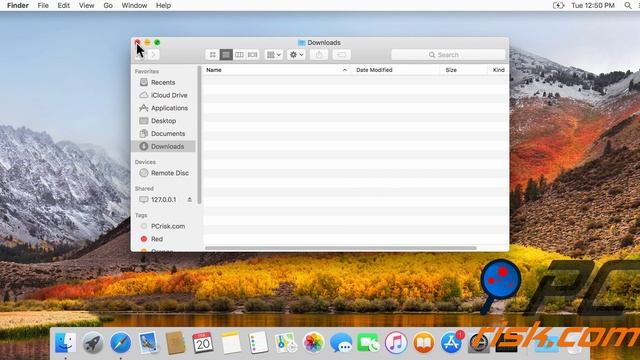Open the View menu

point(87,5)
